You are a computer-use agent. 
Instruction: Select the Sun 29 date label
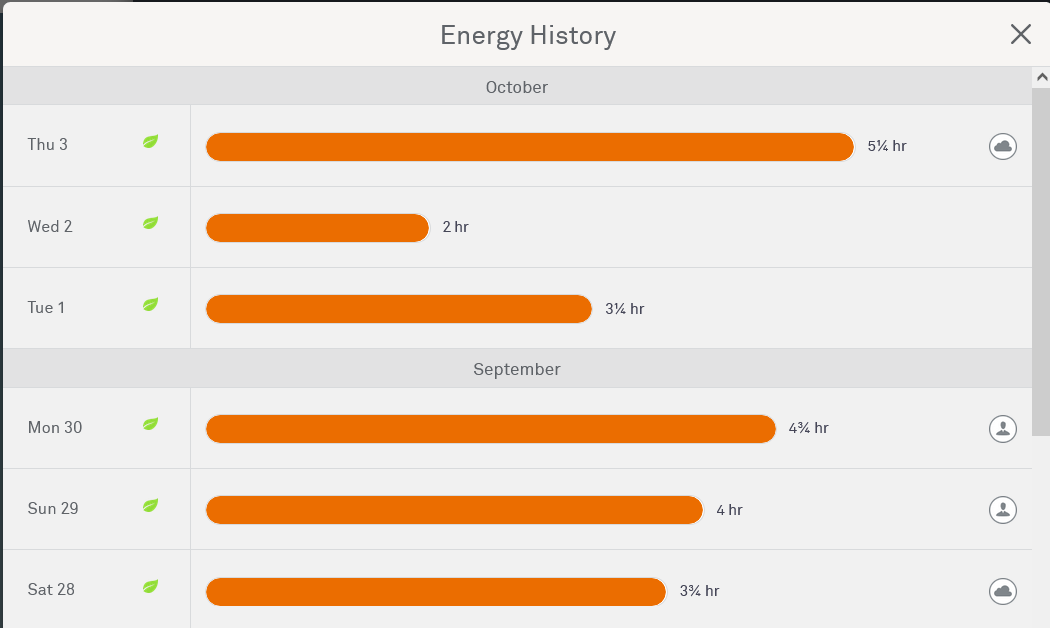pos(53,509)
